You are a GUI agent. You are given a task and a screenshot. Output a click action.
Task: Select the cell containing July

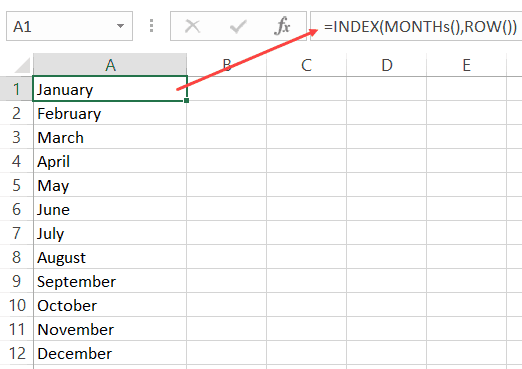click(x=110, y=233)
